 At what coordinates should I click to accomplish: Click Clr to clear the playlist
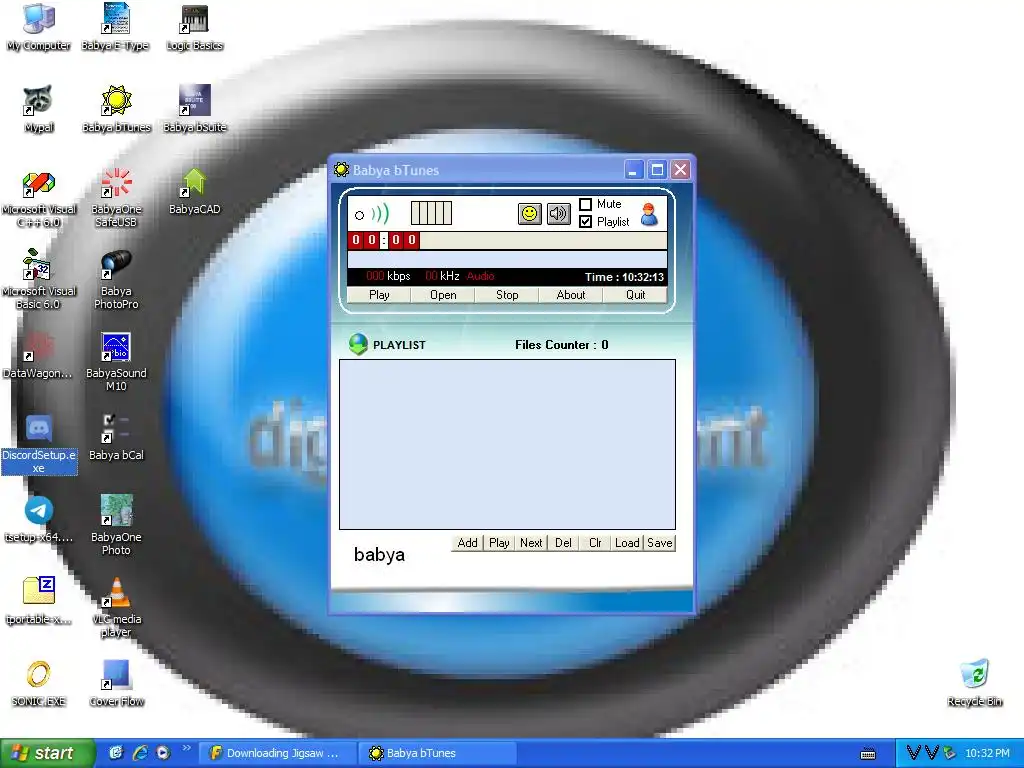point(595,543)
